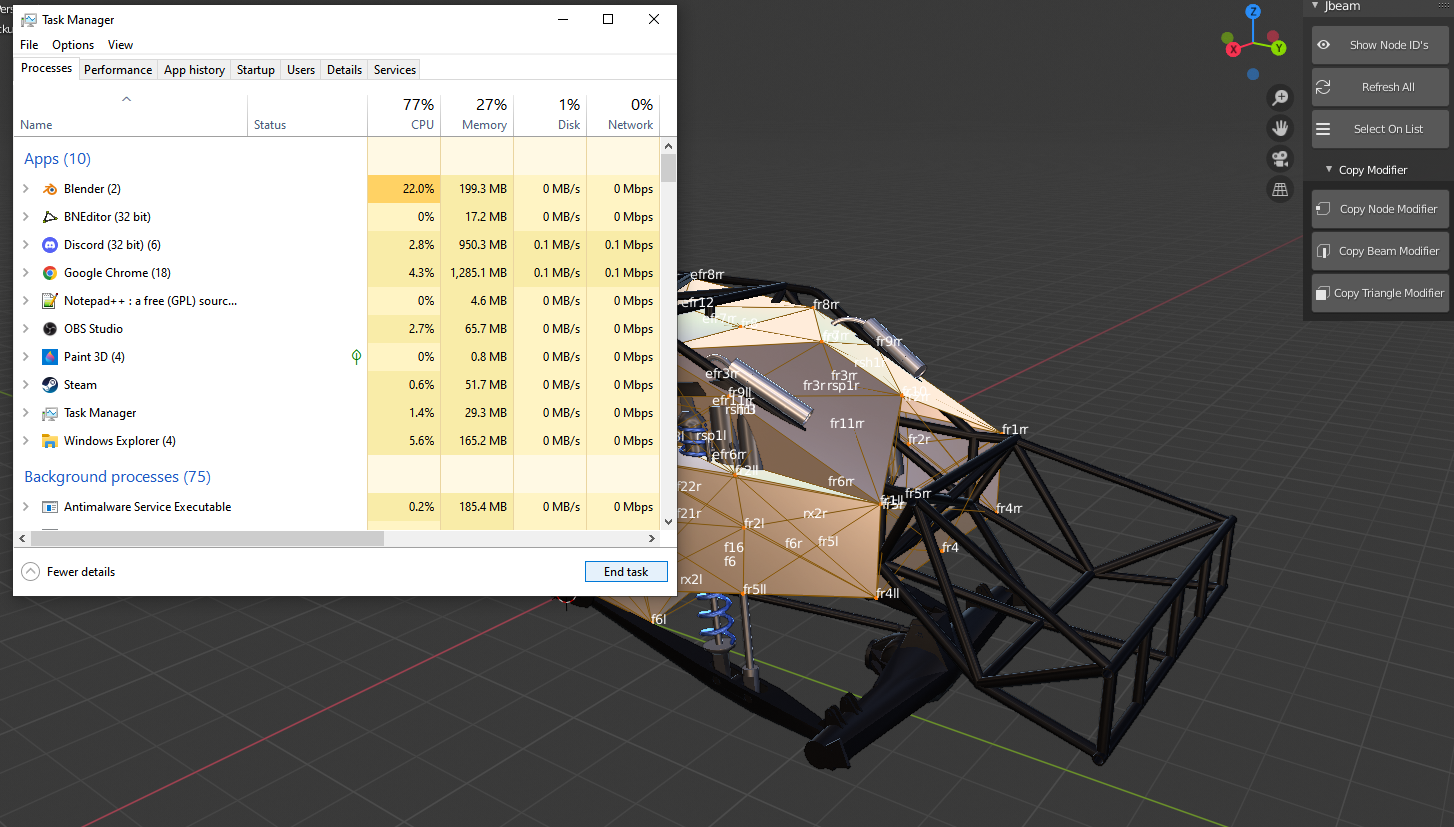The height and width of the screenshot is (827, 1454).
Task: Click the Paint 3D process icon
Action: [50, 357]
